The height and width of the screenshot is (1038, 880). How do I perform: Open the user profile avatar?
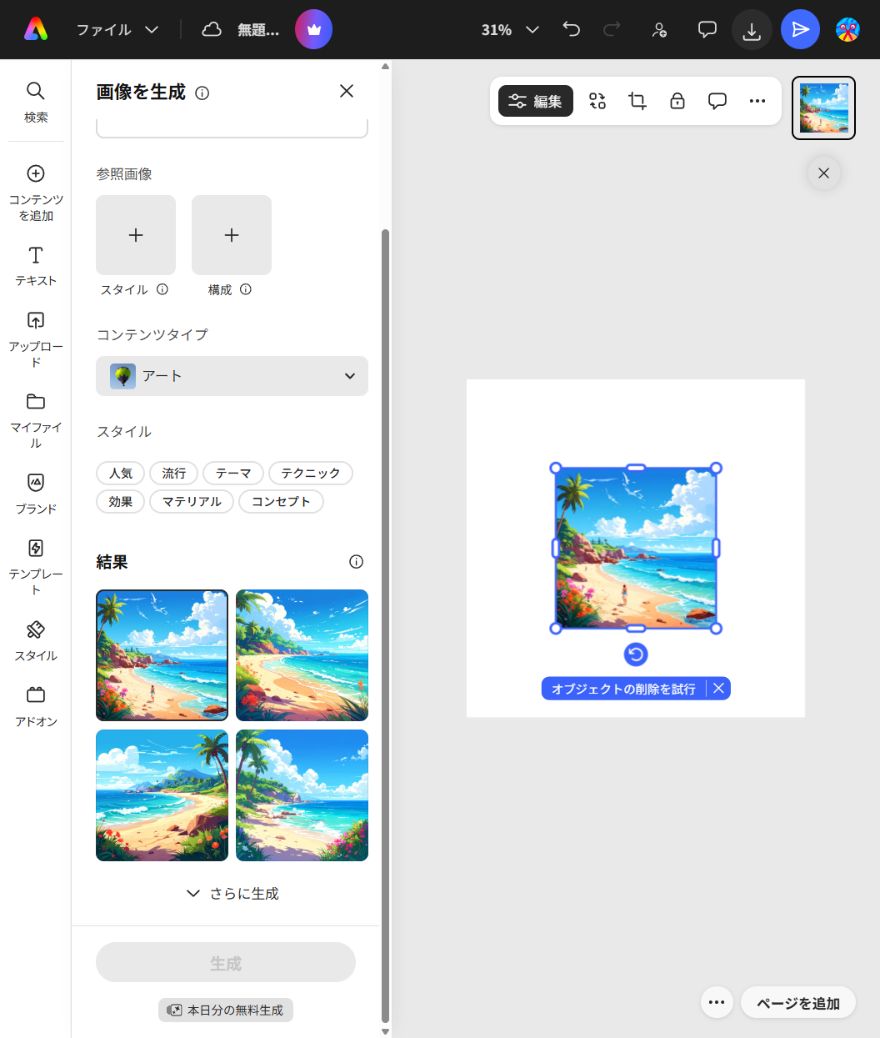click(848, 30)
